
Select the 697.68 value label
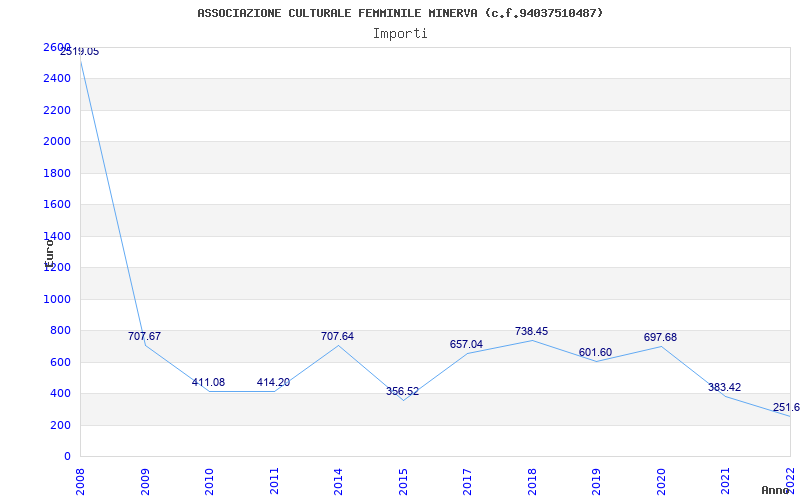[x=660, y=337]
